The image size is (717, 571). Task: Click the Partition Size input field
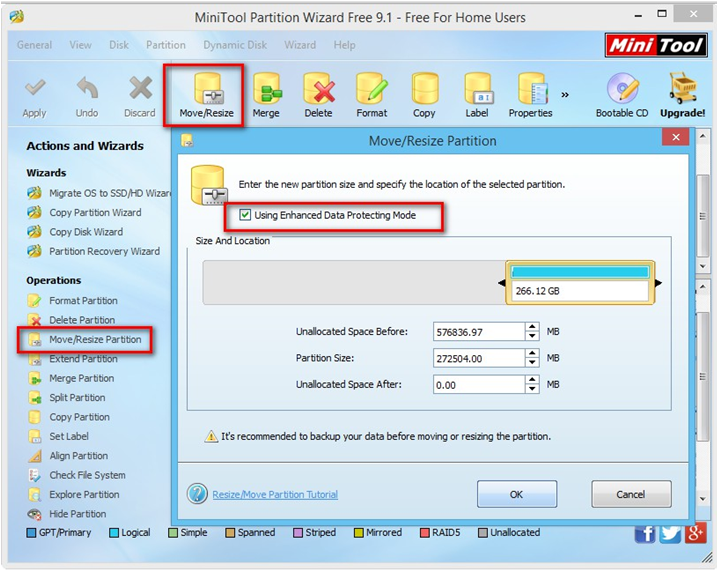(x=479, y=358)
